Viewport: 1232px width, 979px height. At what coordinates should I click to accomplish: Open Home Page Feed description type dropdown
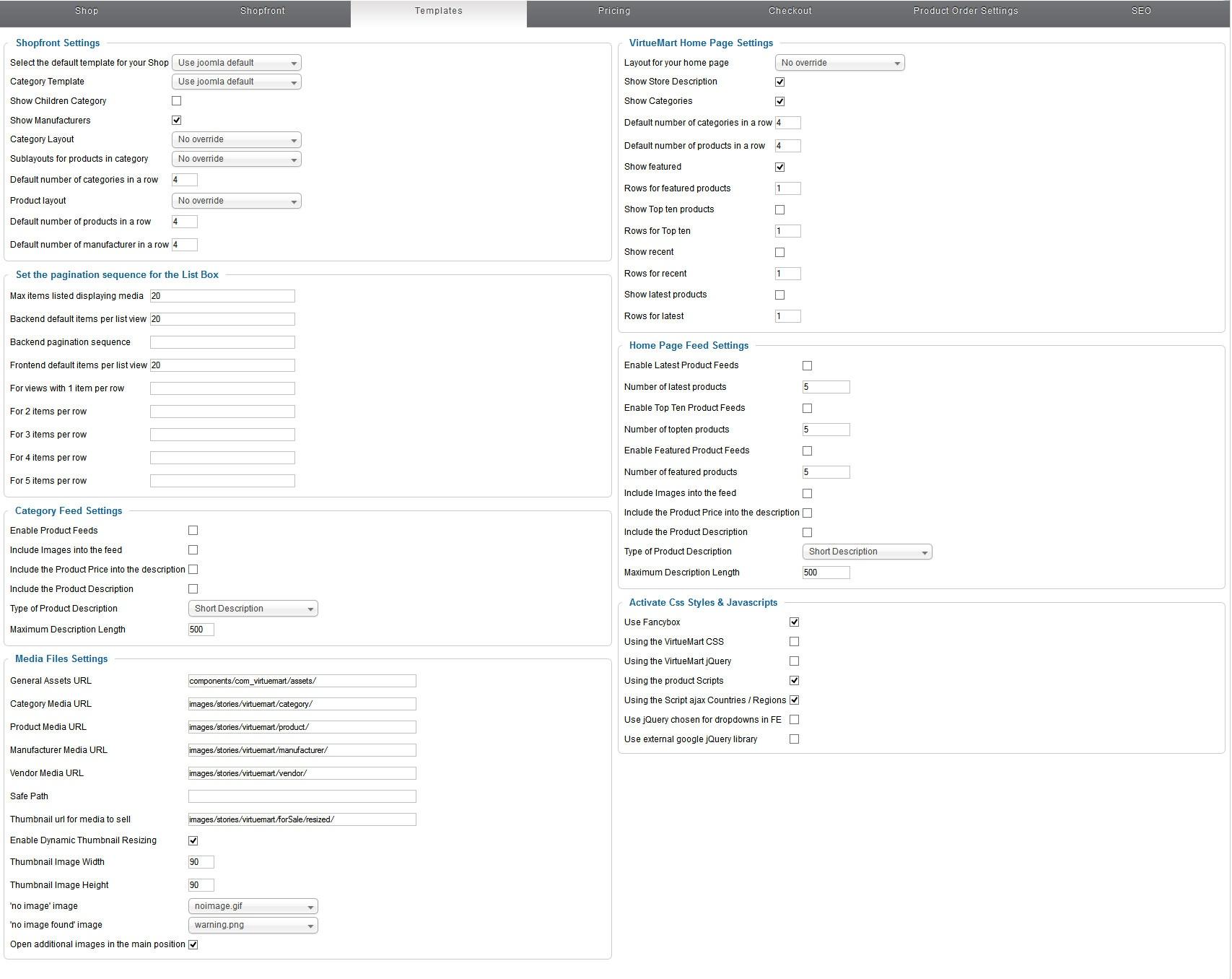[868, 552]
